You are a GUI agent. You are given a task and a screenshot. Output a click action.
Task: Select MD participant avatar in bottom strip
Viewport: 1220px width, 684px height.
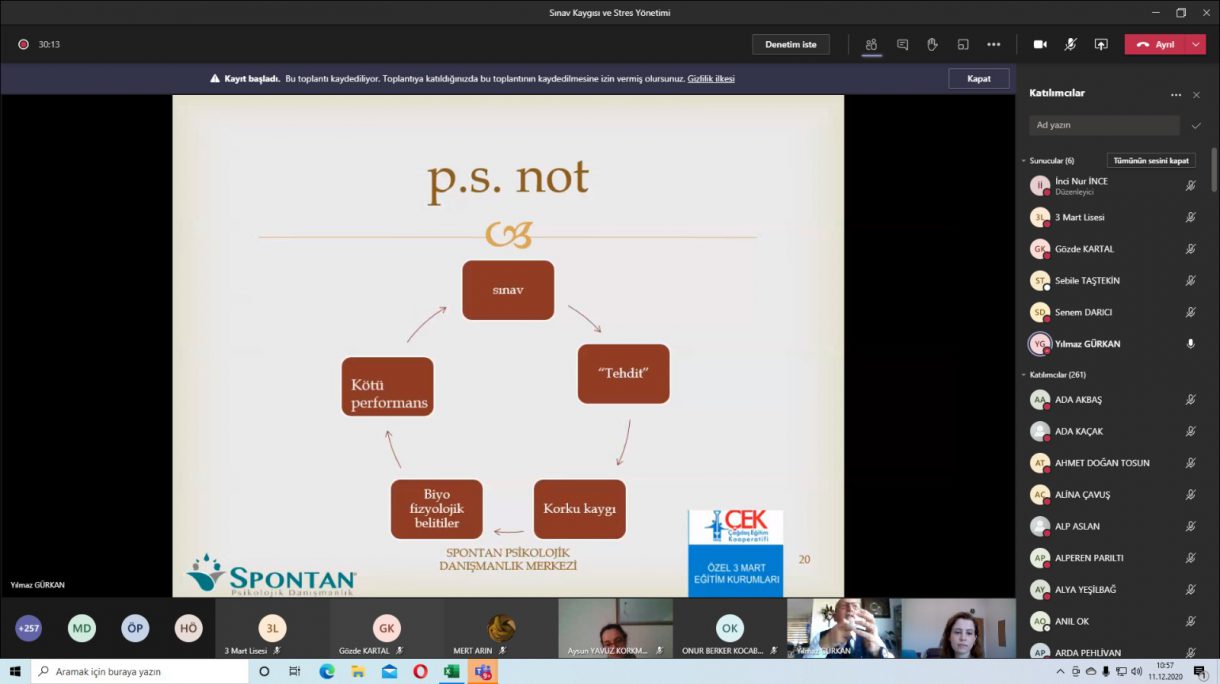pyautogui.click(x=82, y=628)
